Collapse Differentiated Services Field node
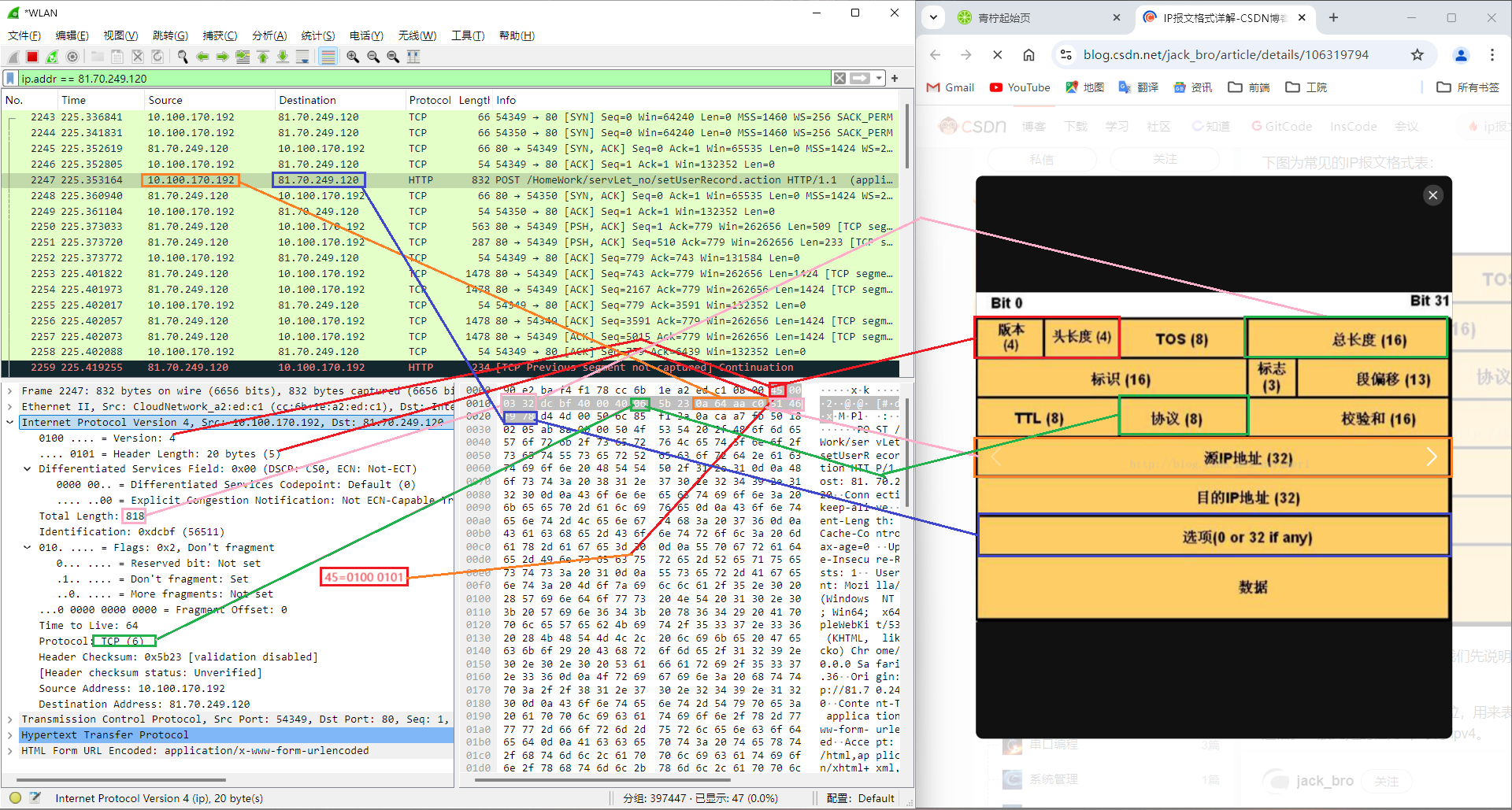1512x810 pixels. point(28,469)
